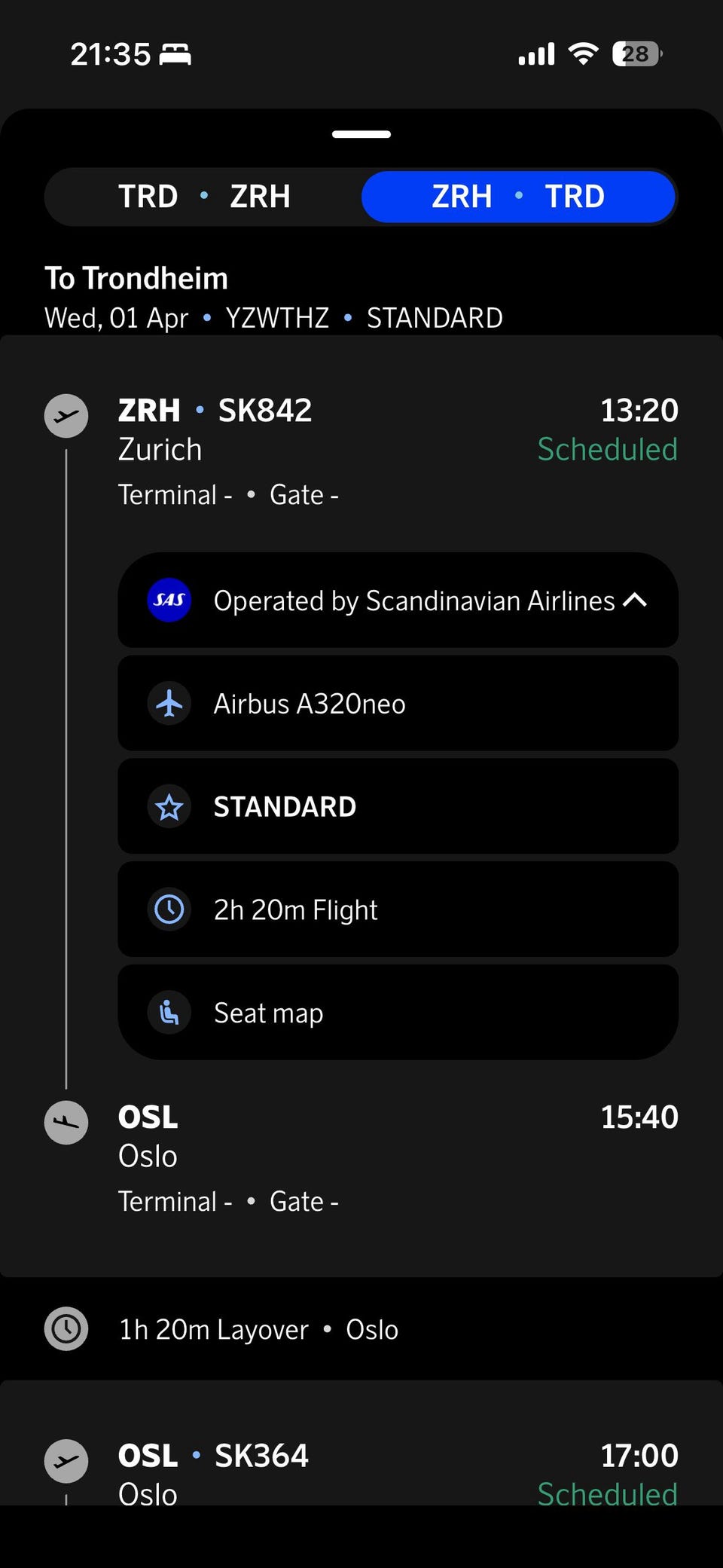This screenshot has width=723, height=1568.
Task: Tap the Wi-Fi status icon
Action: tap(583, 53)
